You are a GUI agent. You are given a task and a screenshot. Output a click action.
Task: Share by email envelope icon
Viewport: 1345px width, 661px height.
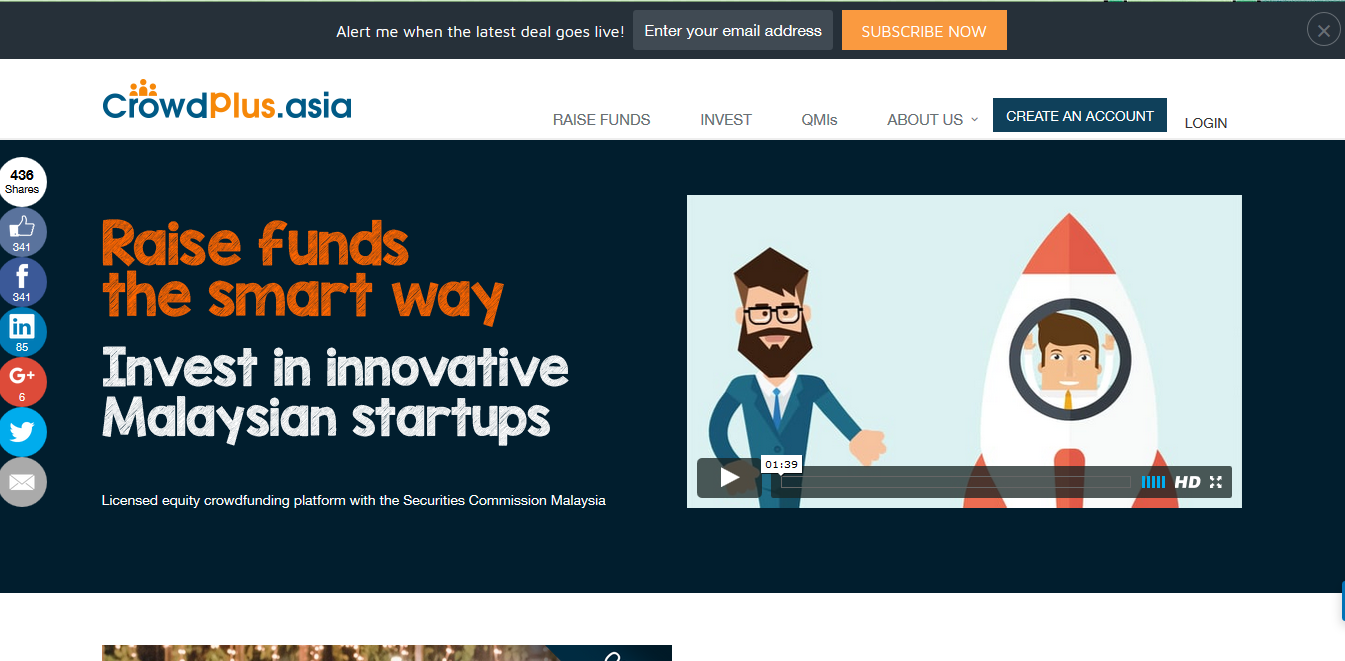click(22, 482)
